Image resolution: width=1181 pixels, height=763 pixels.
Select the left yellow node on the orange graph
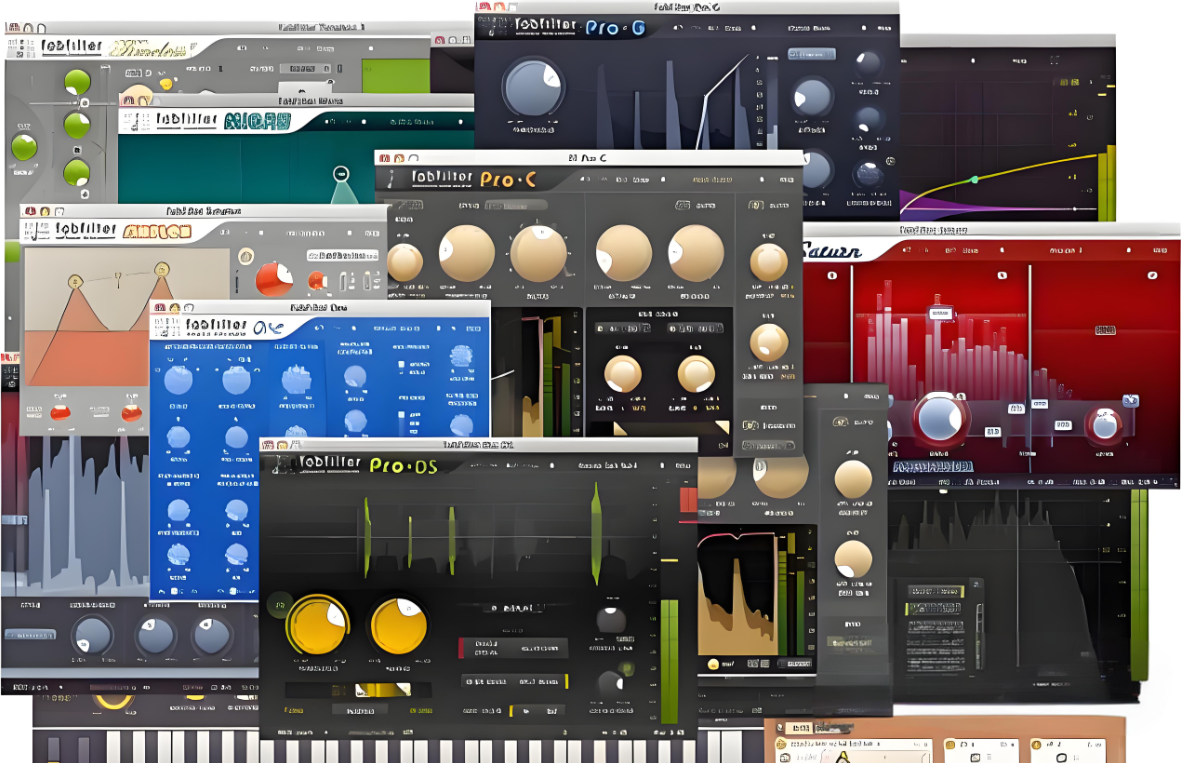pos(75,282)
